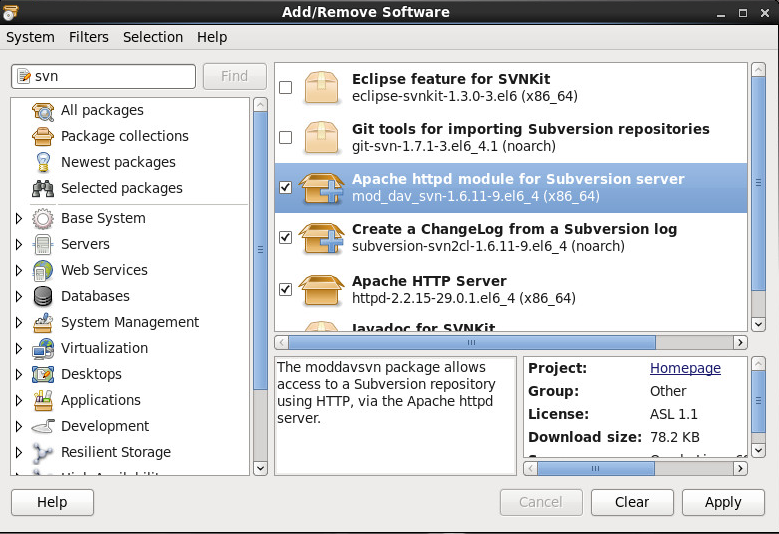
Task: Click the search field edit icon
Action: pyautogui.click(x=24, y=76)
